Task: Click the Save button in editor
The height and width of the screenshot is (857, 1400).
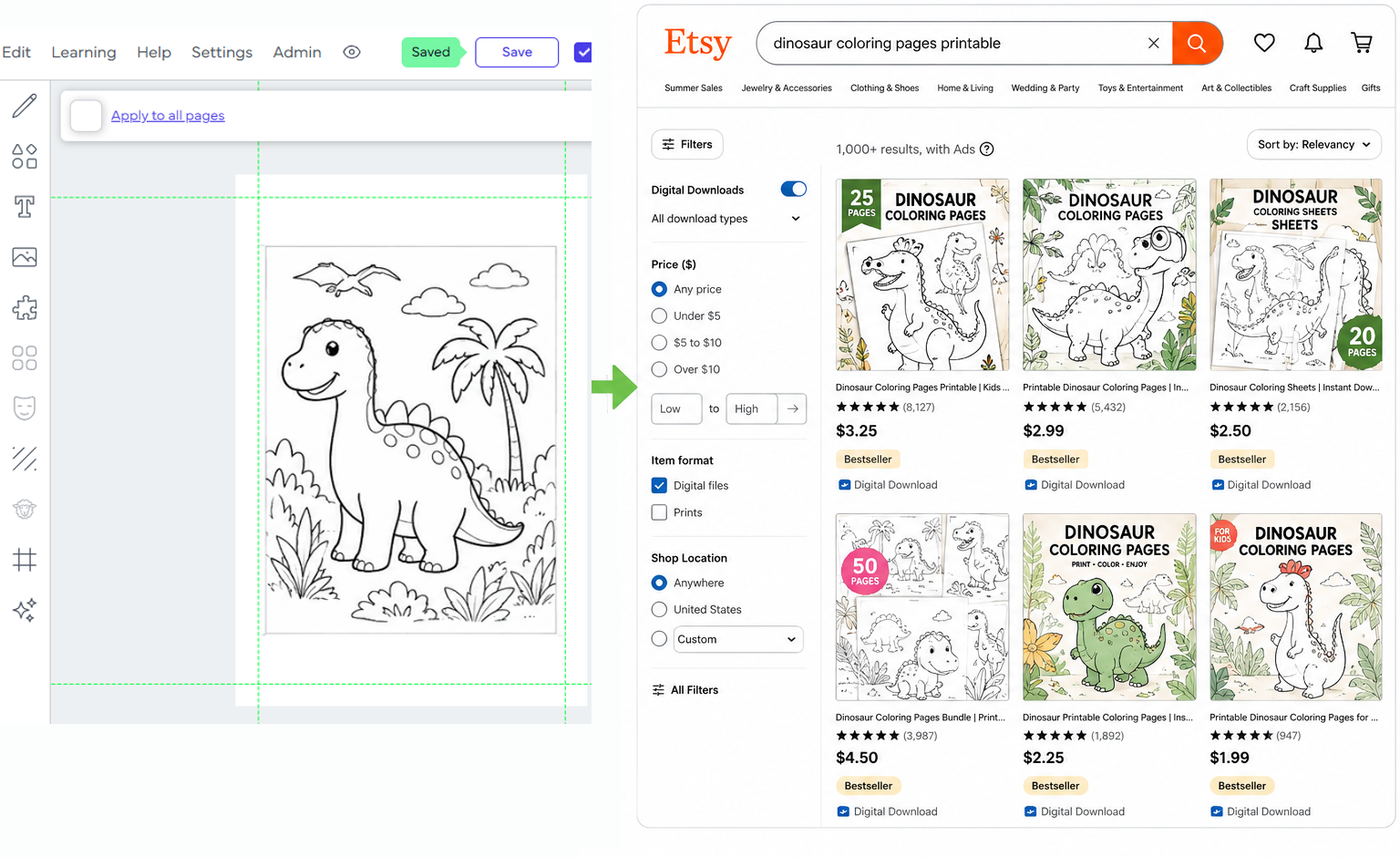Action: [x=517, y=52]
